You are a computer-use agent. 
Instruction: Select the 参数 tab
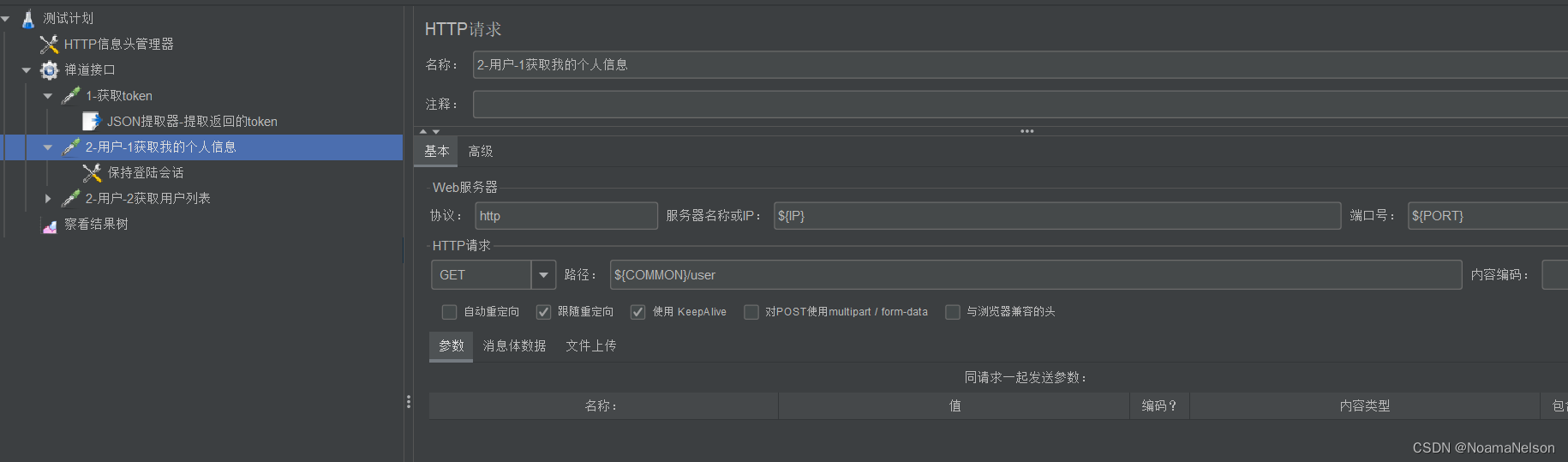[452, 345]
